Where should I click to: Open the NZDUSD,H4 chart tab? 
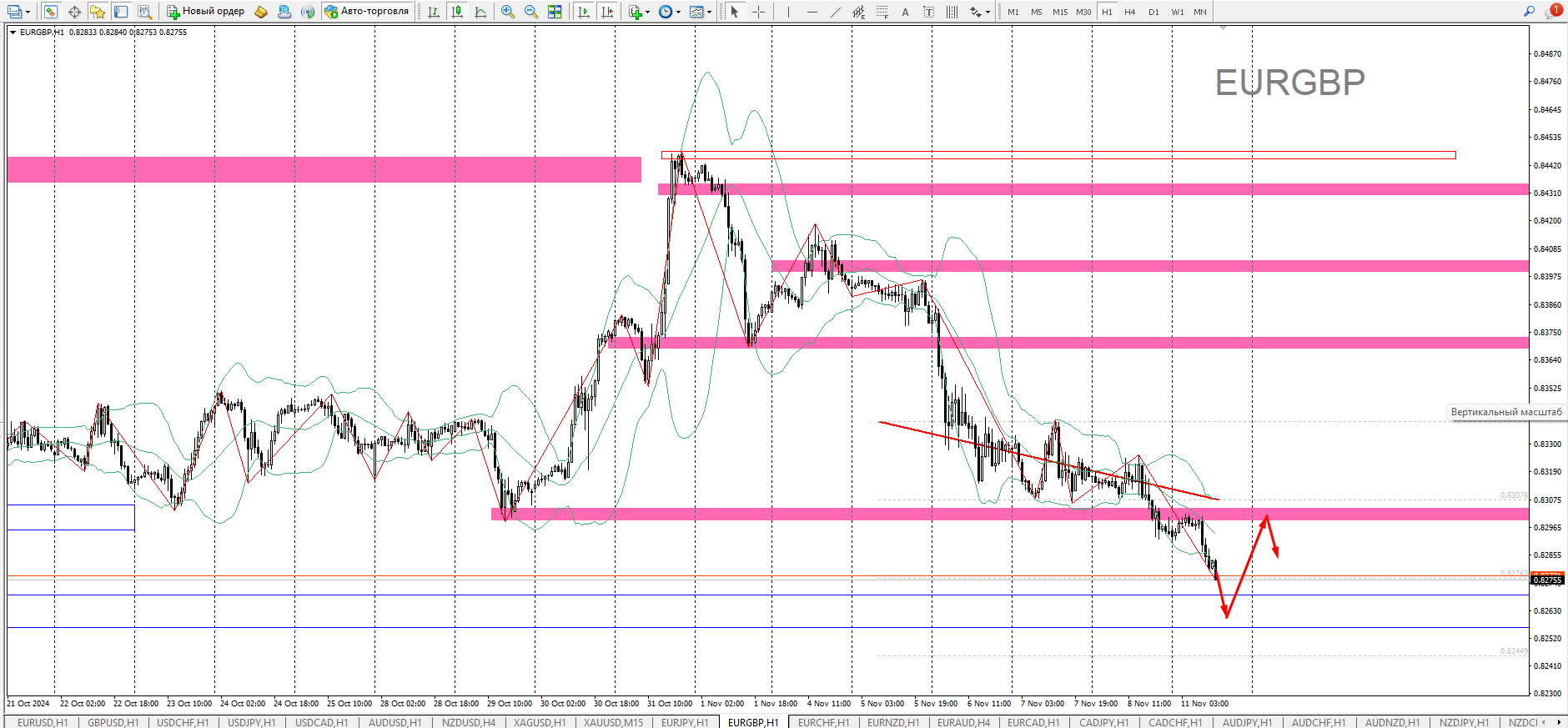click(x=468, y=722)
